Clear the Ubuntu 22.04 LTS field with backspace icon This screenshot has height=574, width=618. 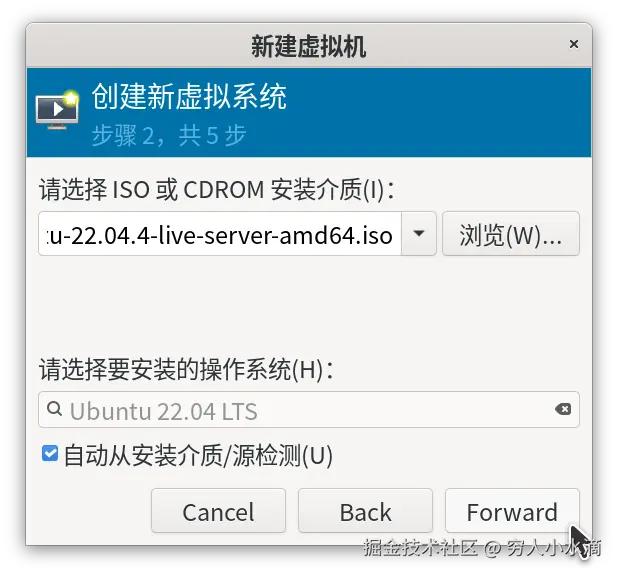click(563, 409)
